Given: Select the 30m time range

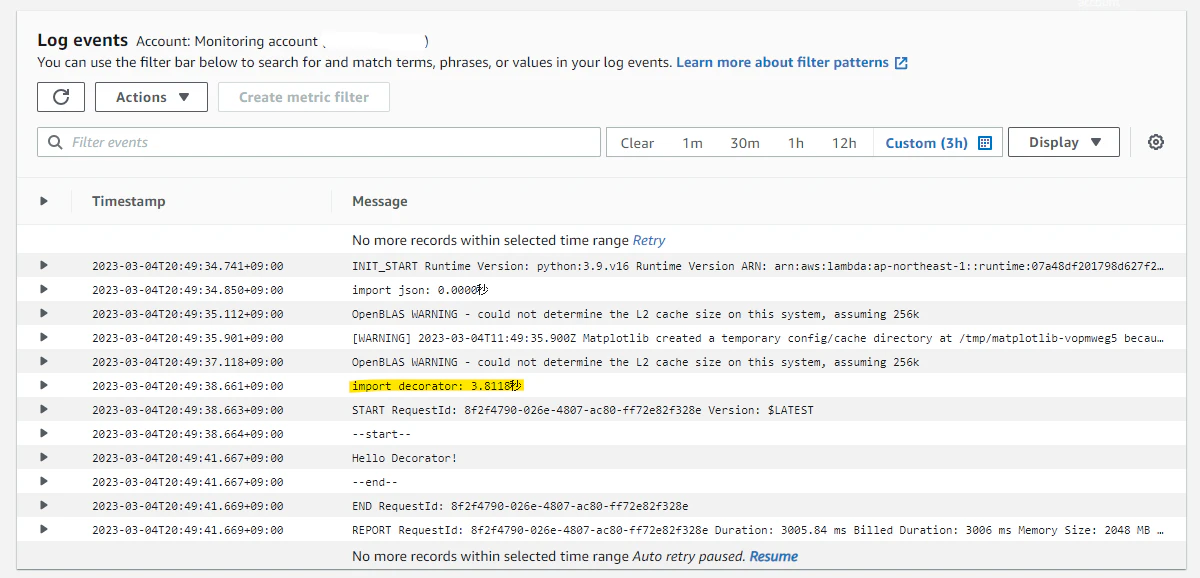Looking at the screenshot, I should (x=744, y=143).
